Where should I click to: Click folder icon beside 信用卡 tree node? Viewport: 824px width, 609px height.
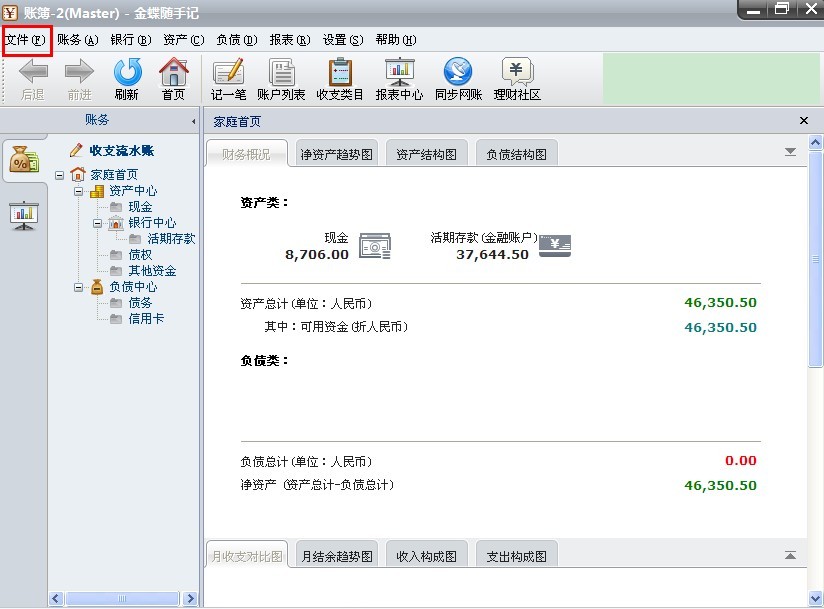pos(116,319)
